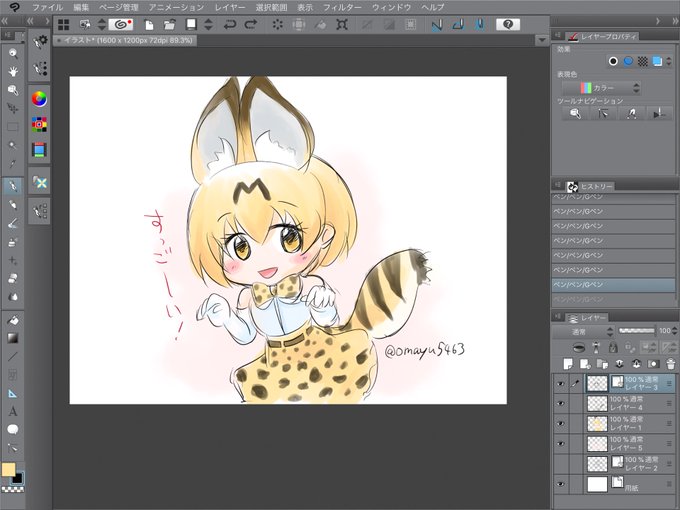680x510 pixels.
Task: Open the Color set palette
Action: click(39, 124)
